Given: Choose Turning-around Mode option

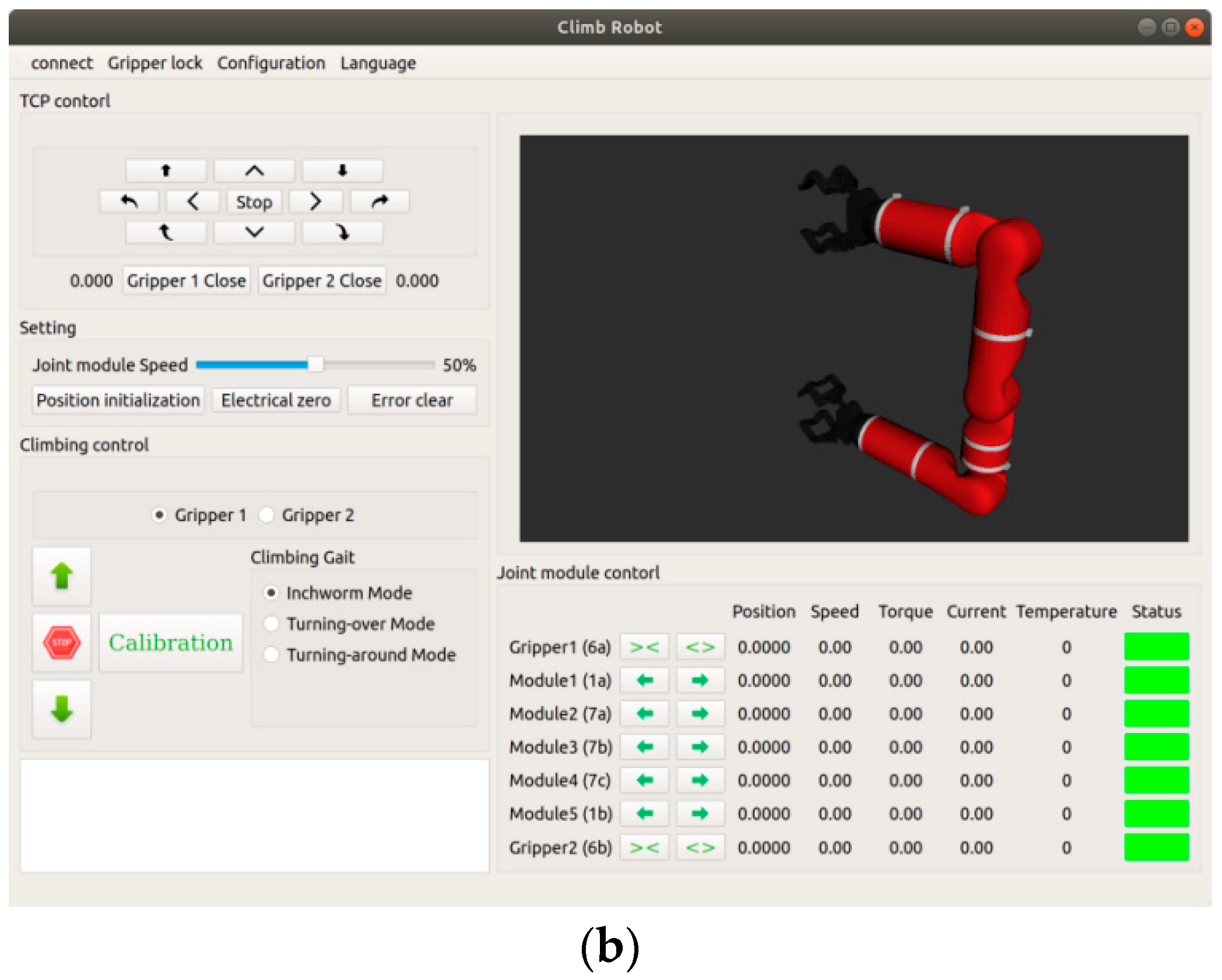Looking at the screenshot, I should point(271,655).
